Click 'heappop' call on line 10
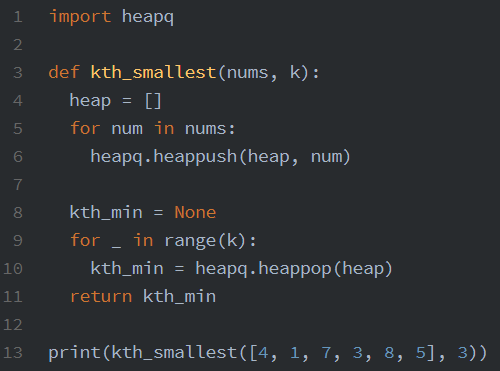The width and height of the screenshot is (500, 371). (x=295, y=269)
